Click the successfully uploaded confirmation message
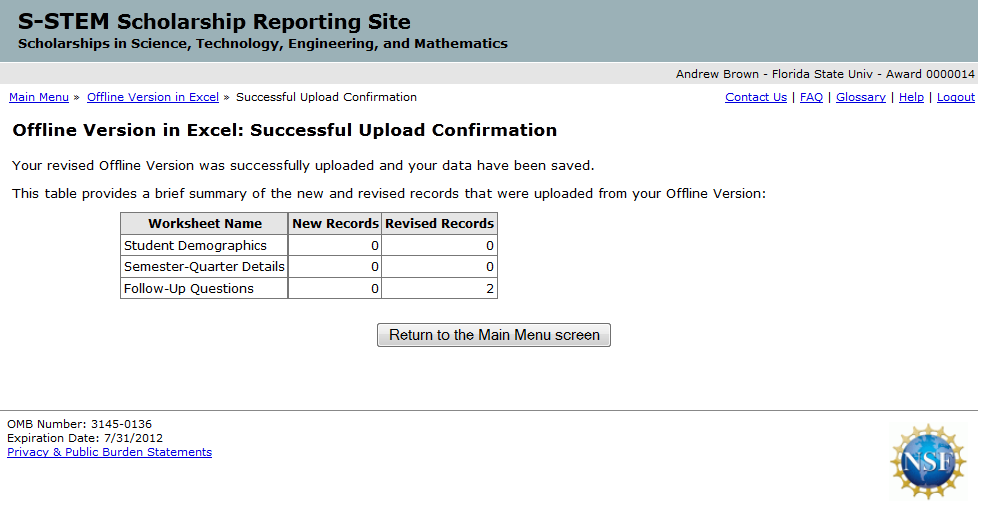The image size is (988, 516). click(303, 166)
